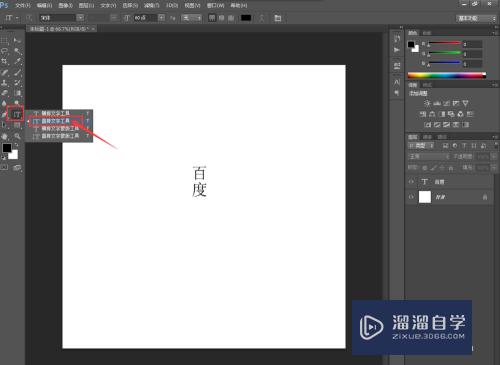
Task: Toggle lock transparent pixels in Layers panel
Action: [425, 168]
